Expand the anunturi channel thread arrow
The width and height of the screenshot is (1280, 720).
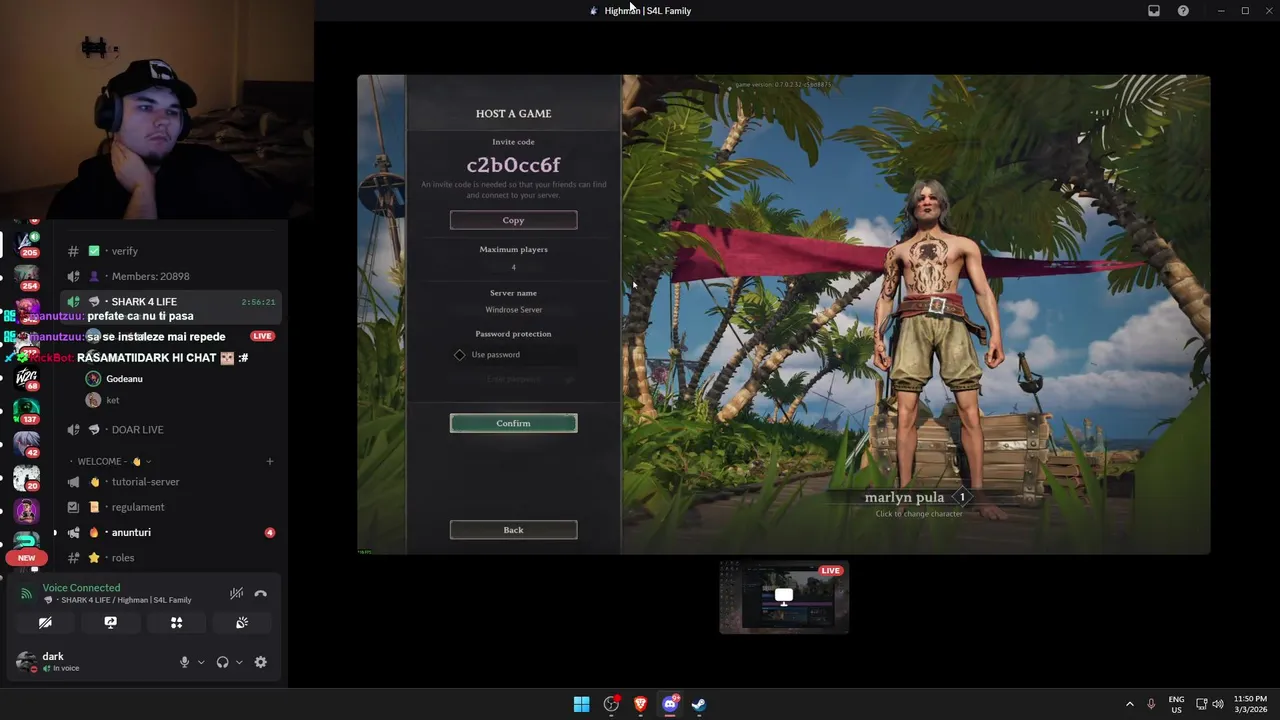[55, 533]
